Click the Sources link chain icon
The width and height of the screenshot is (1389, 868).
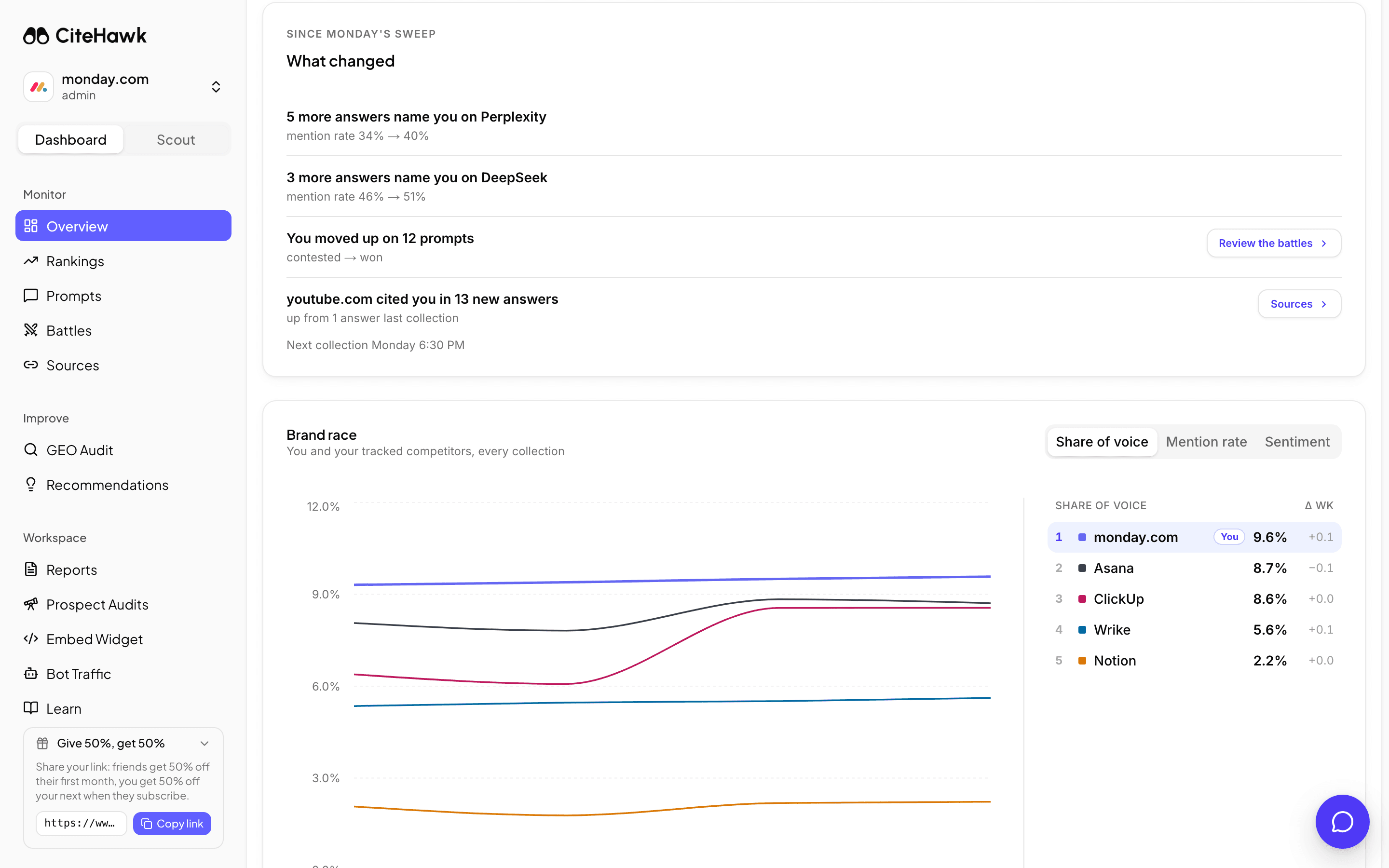click(x=31, y=365)
